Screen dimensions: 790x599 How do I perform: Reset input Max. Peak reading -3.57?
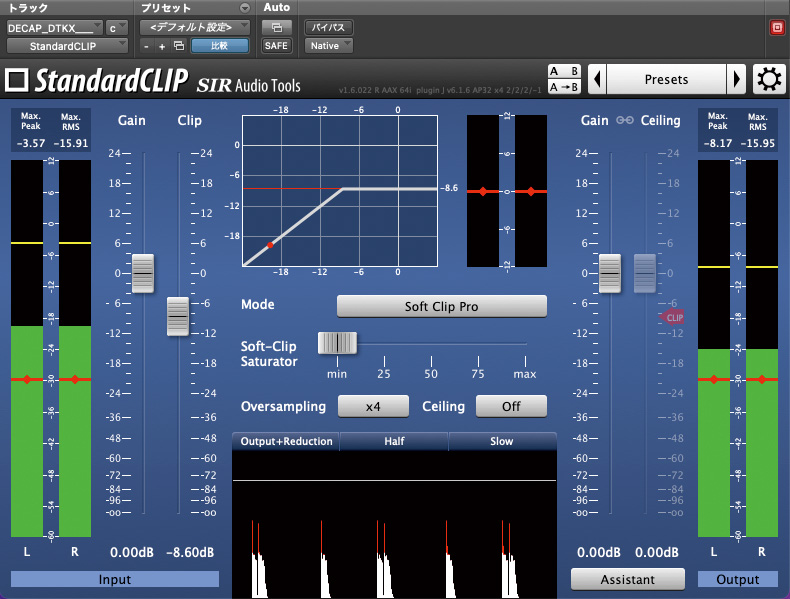[x=31, y=143]
